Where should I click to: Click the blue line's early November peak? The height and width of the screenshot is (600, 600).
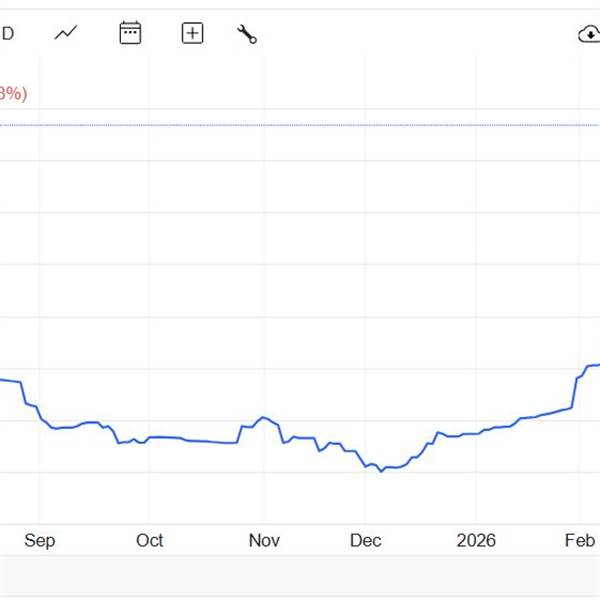point(263,417)
